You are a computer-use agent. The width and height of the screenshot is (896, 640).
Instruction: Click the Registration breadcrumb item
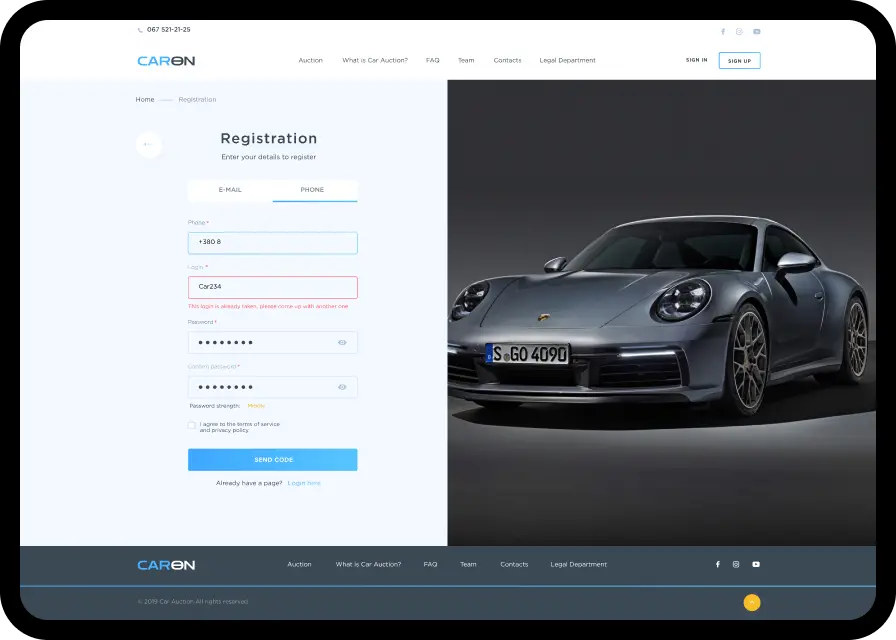[197, 99]
